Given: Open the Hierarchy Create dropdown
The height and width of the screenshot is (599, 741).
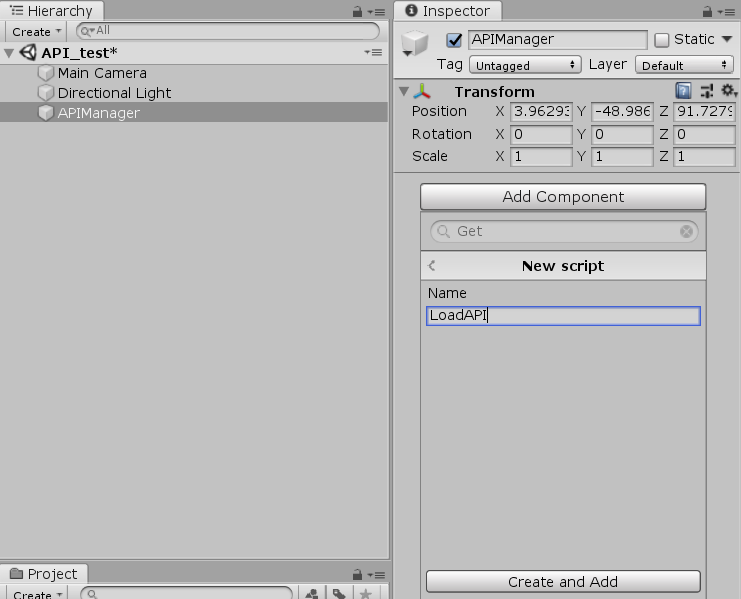Looking at the screenshot, I should pos(36,32).
